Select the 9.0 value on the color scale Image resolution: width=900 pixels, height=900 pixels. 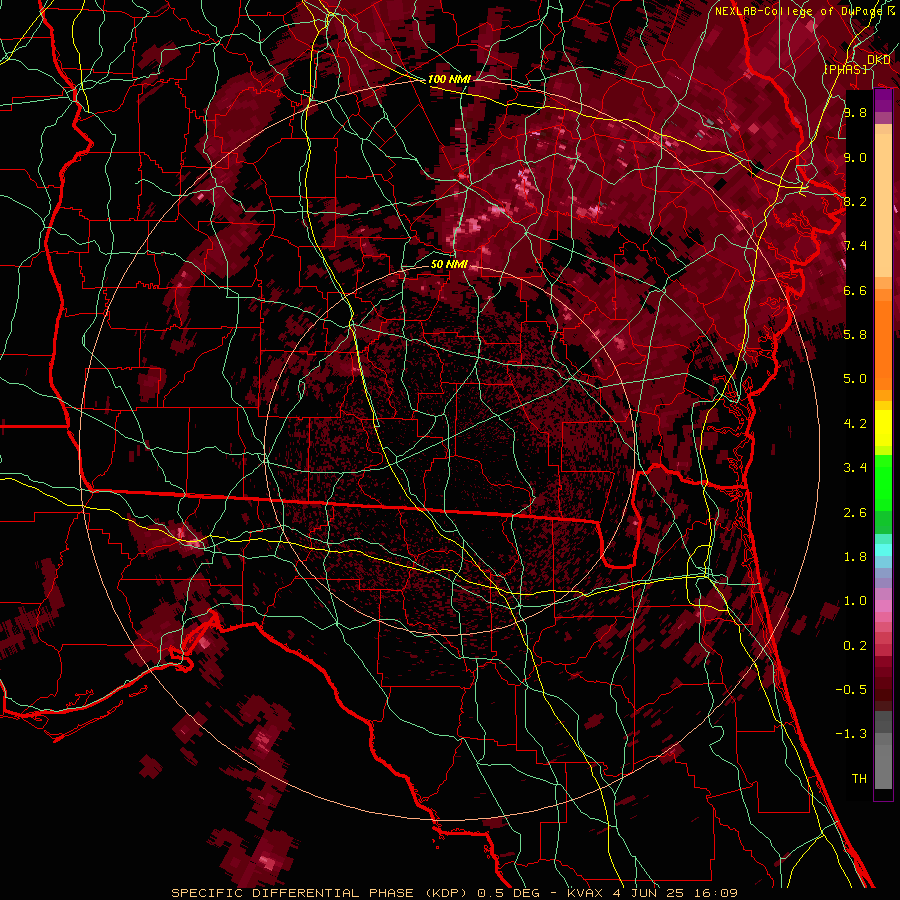coord(855,157)
